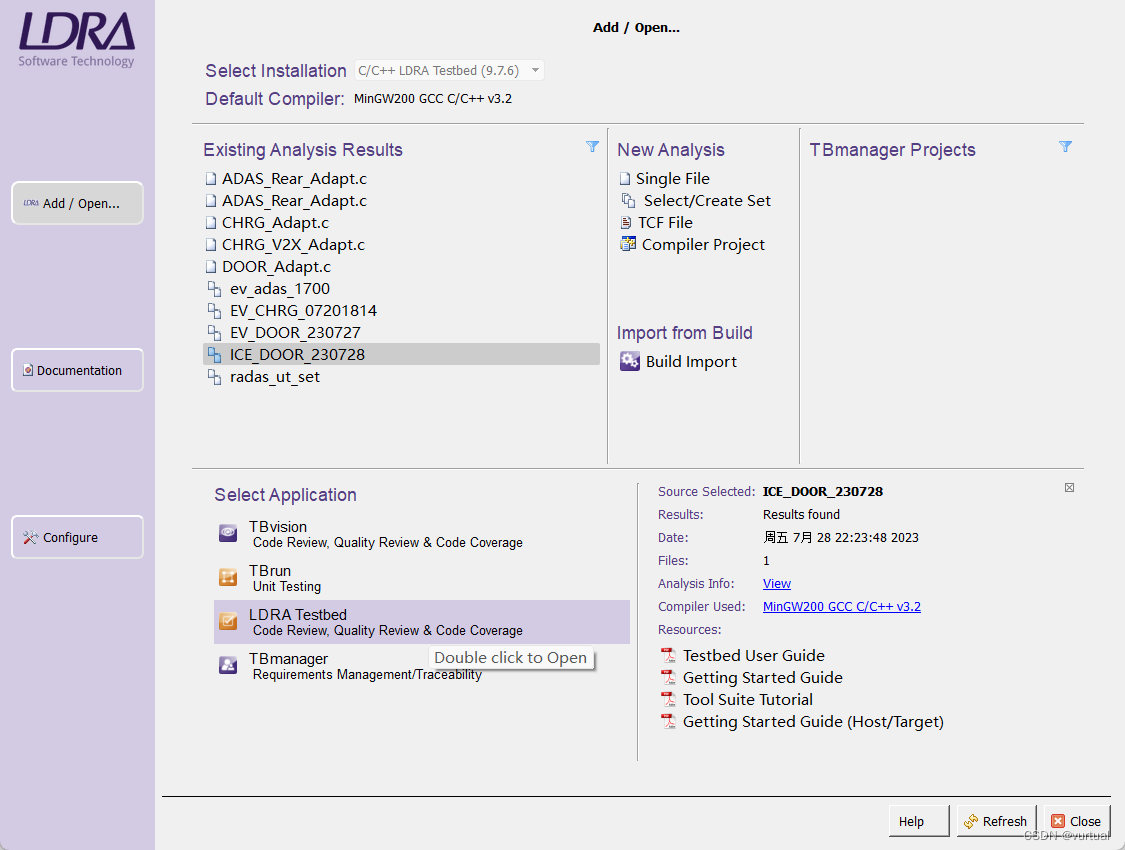Select the ICE_DOOR_230728 result row
Viewport: 1125px width, 850px height.
coord(402,354)
